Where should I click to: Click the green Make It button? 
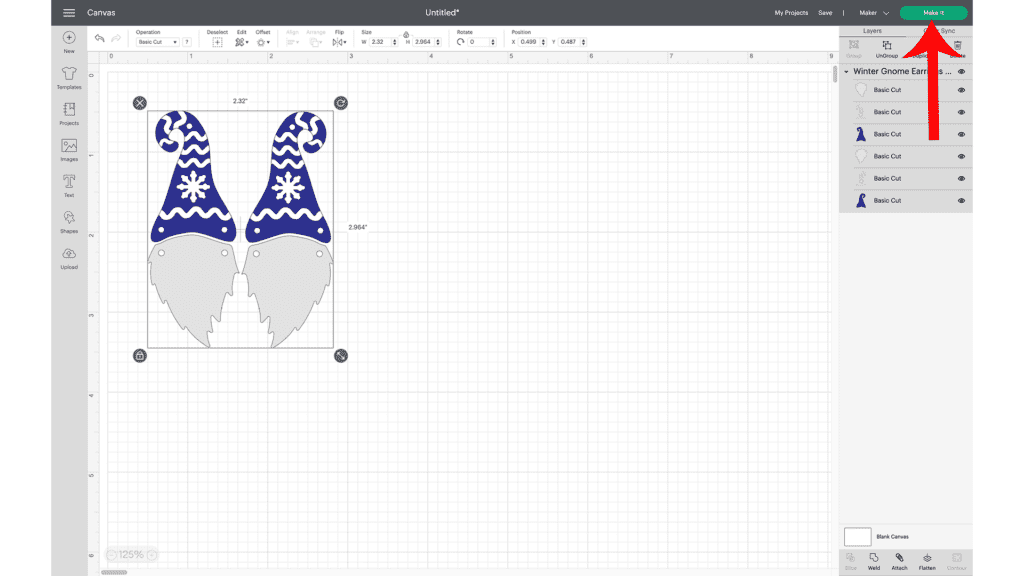click(933, 13)
